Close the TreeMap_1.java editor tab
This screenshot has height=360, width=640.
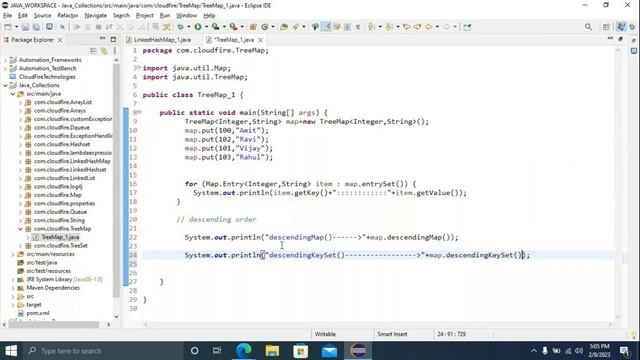click(260, 40)
